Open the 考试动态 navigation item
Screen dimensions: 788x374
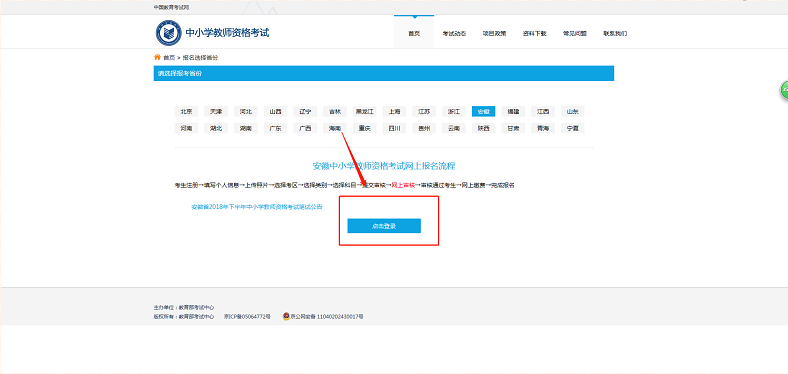[454, 34]
